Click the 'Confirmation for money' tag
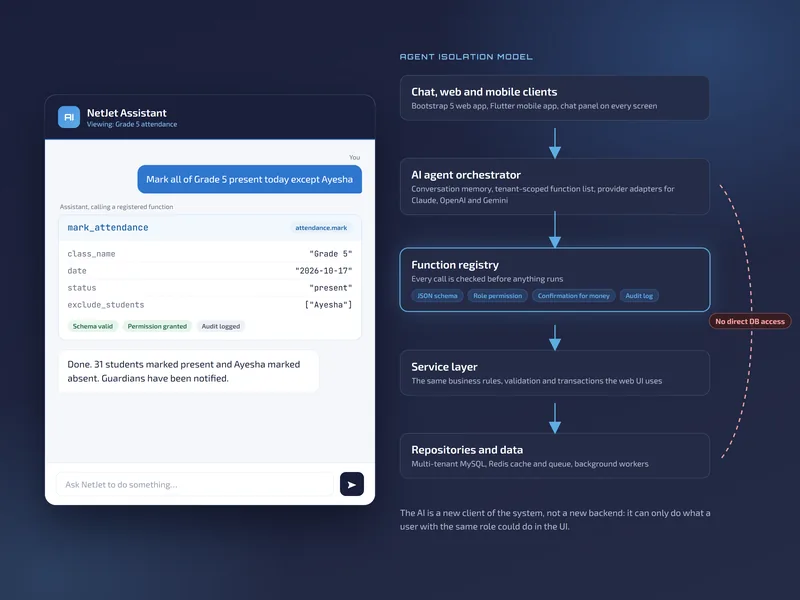The image size is (800, 600). 573,295
